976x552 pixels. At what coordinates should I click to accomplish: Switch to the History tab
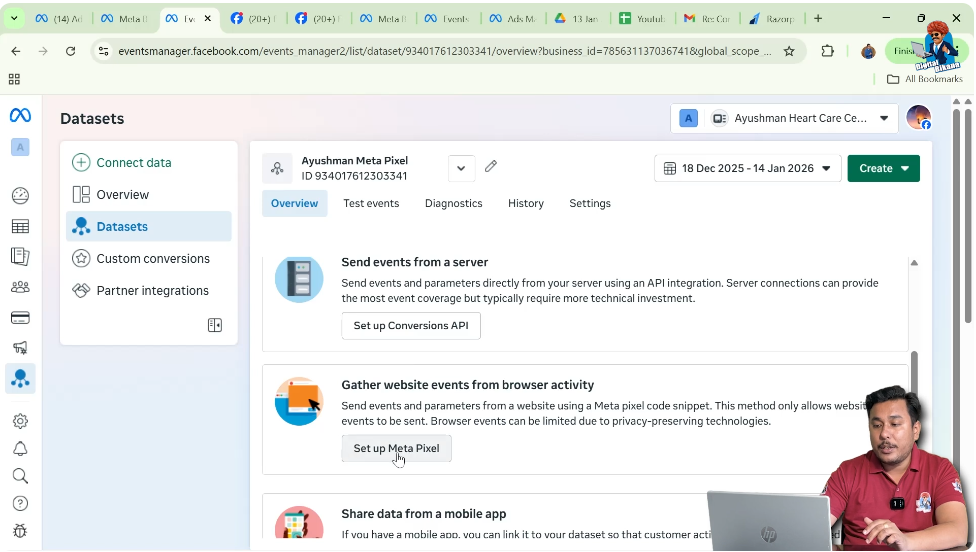click(525, 203)
